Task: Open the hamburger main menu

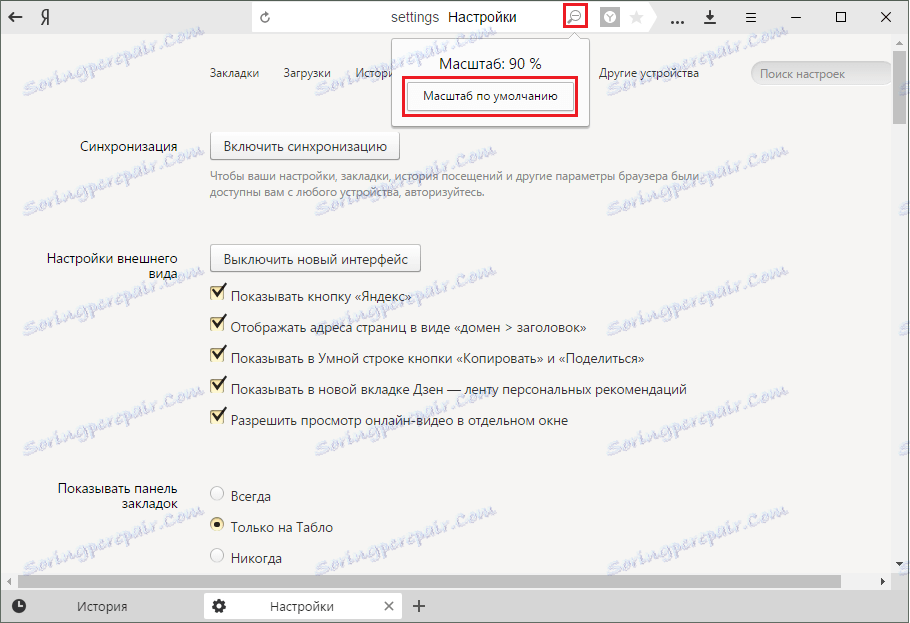Action: 751,18
